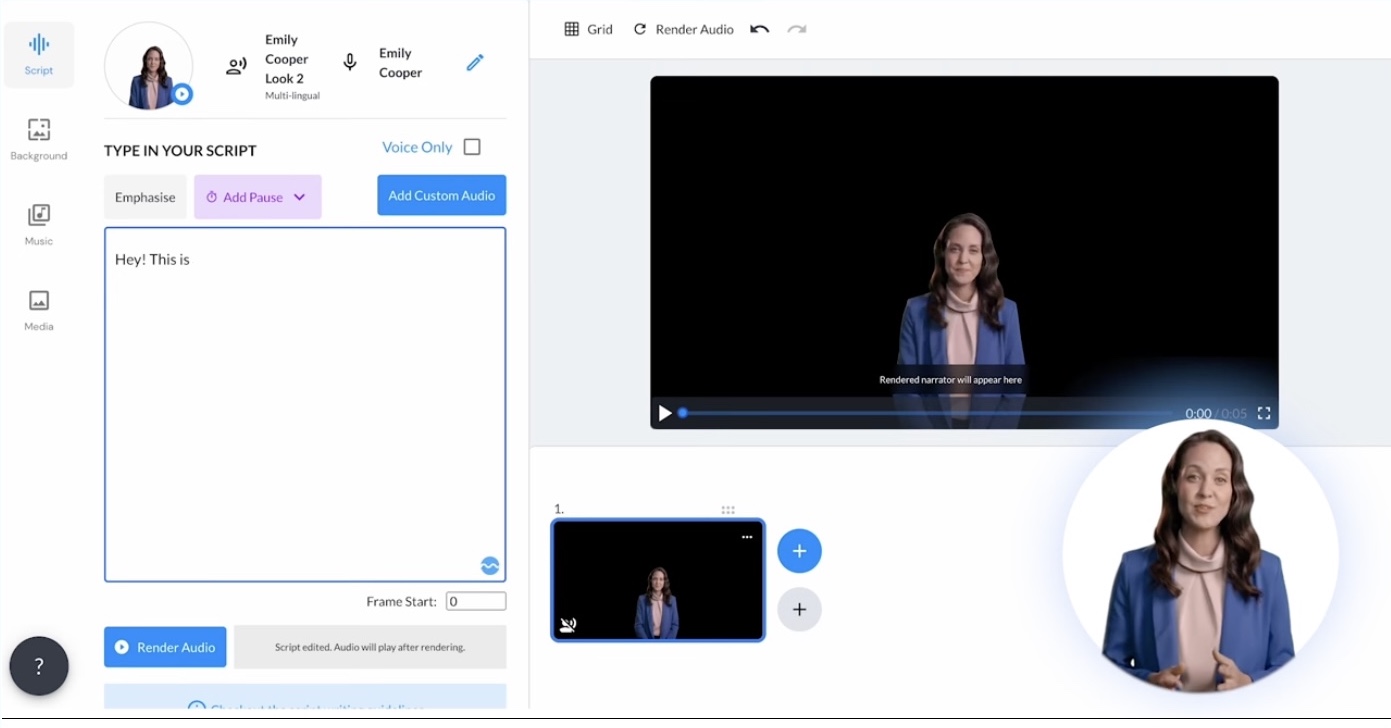The image size is (1391, 728).
Task: Click Render Audio in top toolbar
Action: 684,29
